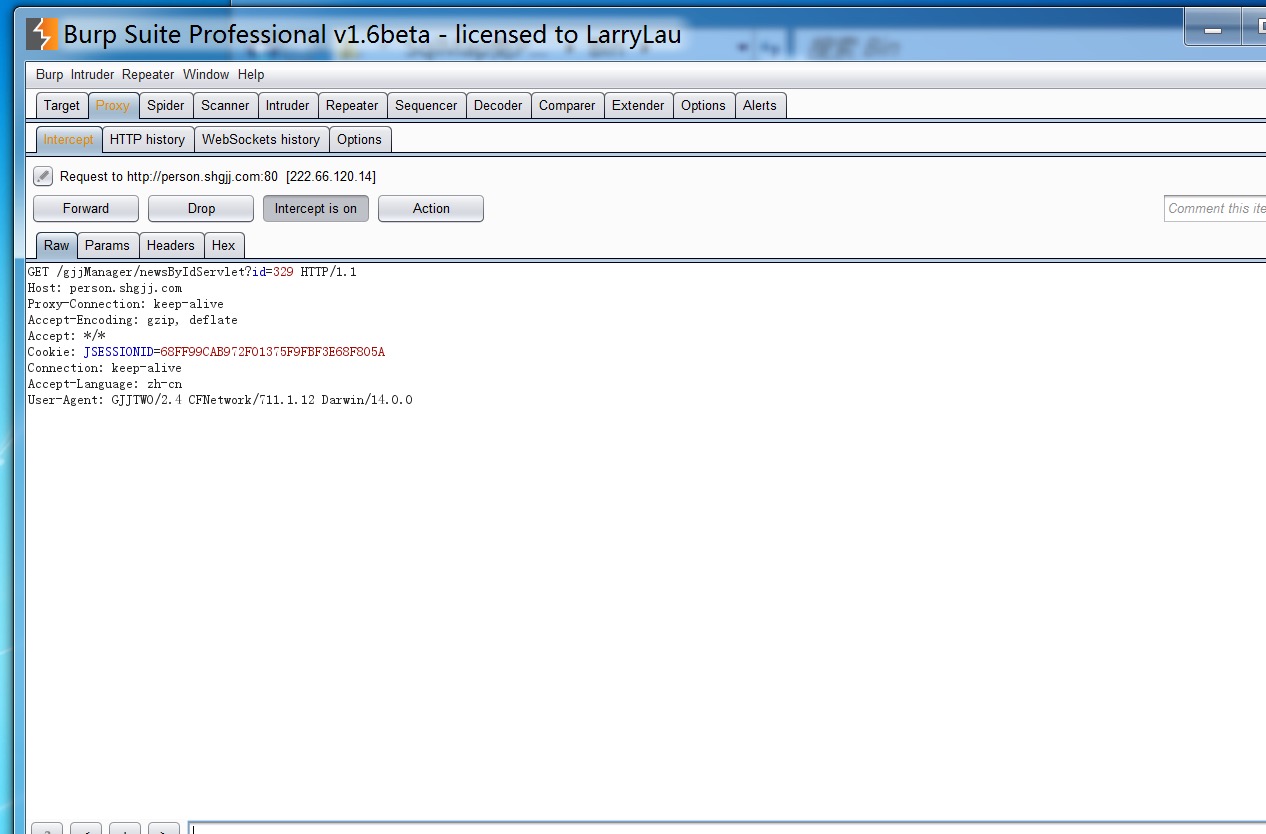
Task: Open the main Options tab next to Extender
Action: [x=703, y=105]
